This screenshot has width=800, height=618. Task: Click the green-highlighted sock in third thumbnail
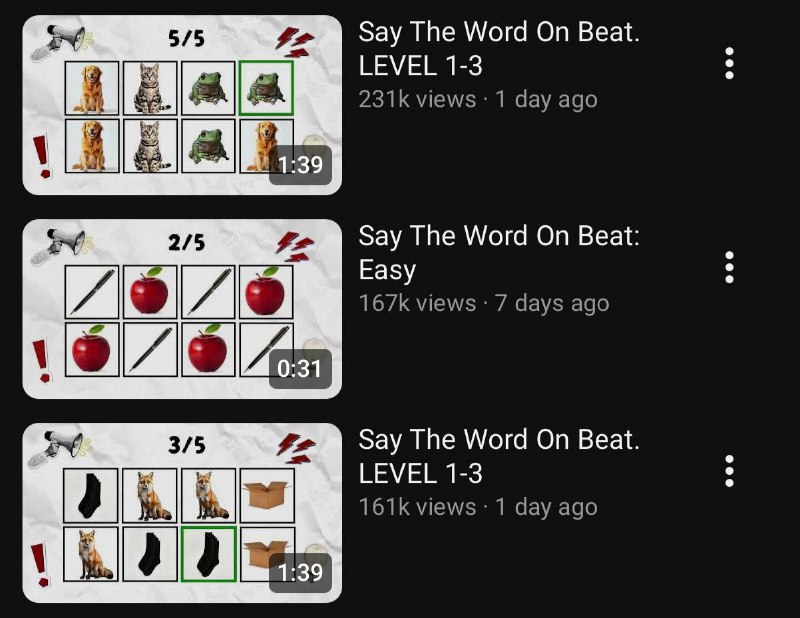tap(208, 554)
